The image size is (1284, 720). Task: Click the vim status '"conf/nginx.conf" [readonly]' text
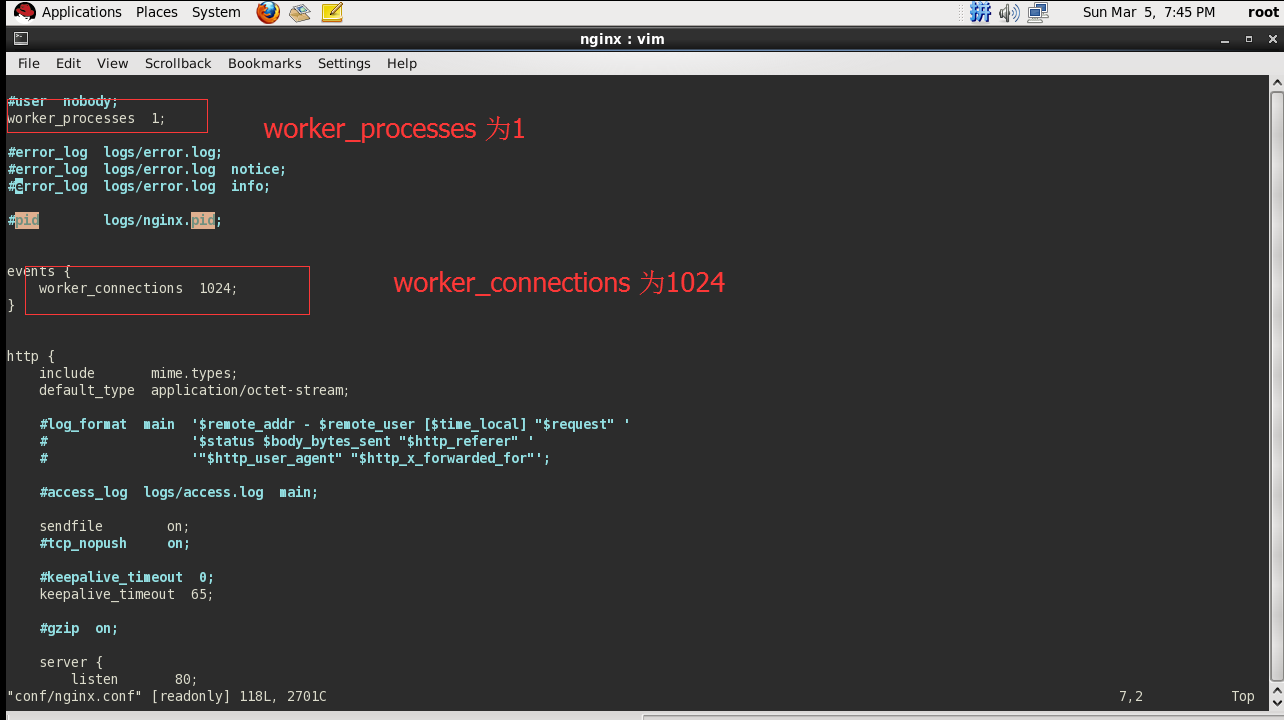click(x=119, y=696)
